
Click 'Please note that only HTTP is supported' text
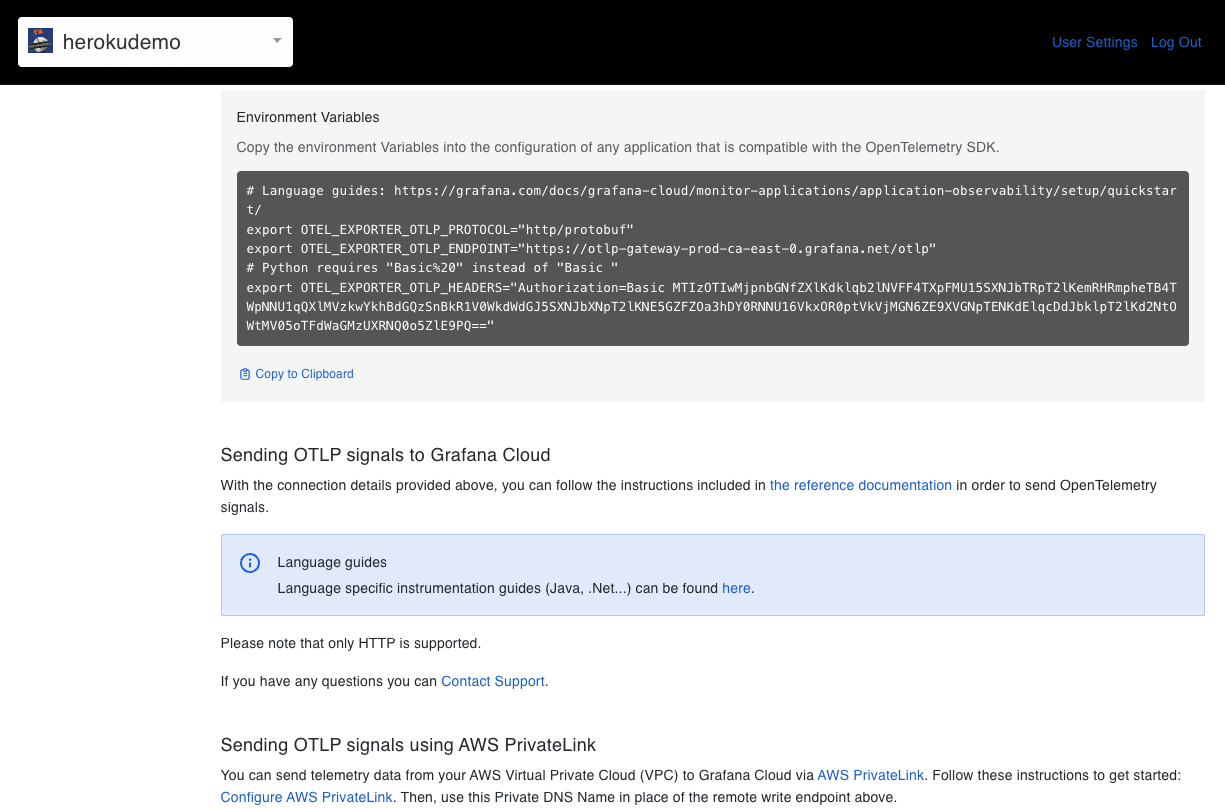[351, 643]
